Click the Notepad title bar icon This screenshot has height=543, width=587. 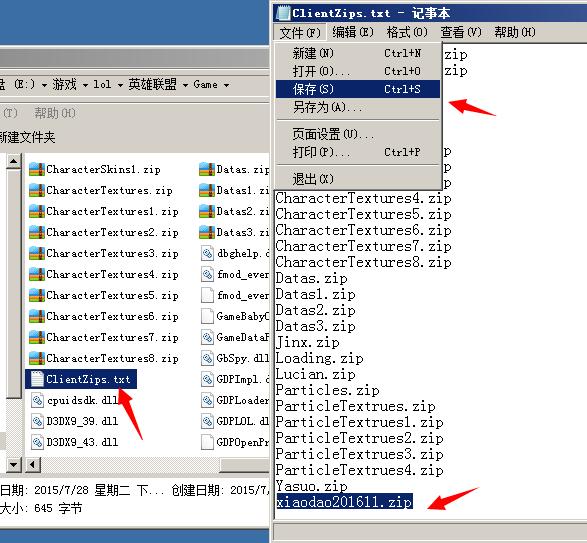tap(283, 13)
